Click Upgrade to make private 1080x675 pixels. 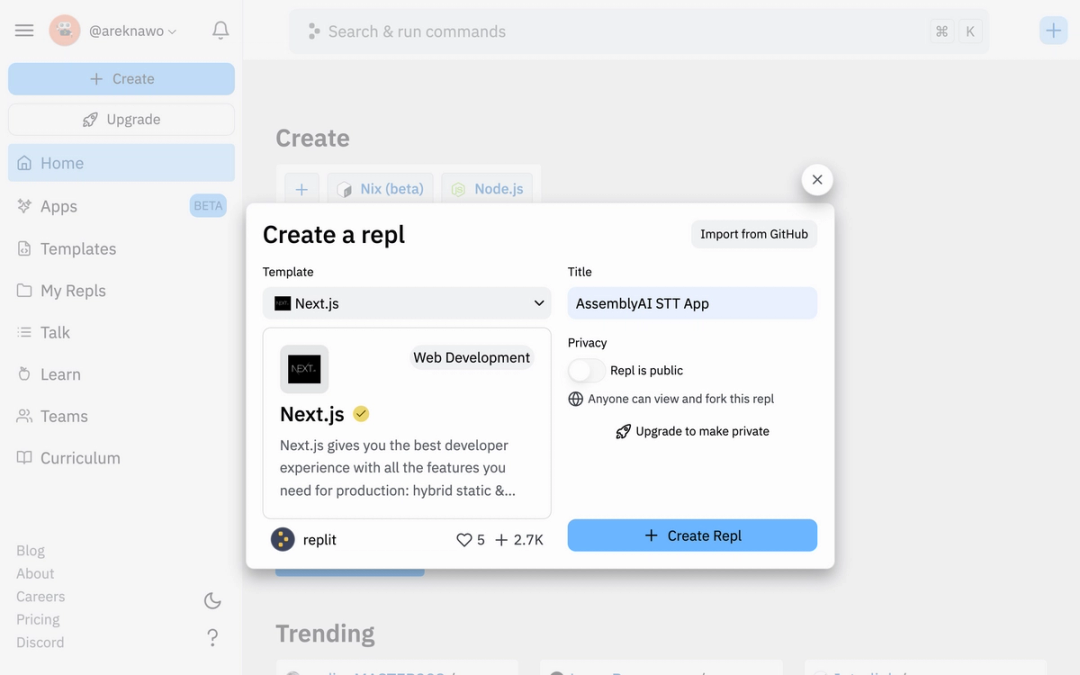click(692, 431)
